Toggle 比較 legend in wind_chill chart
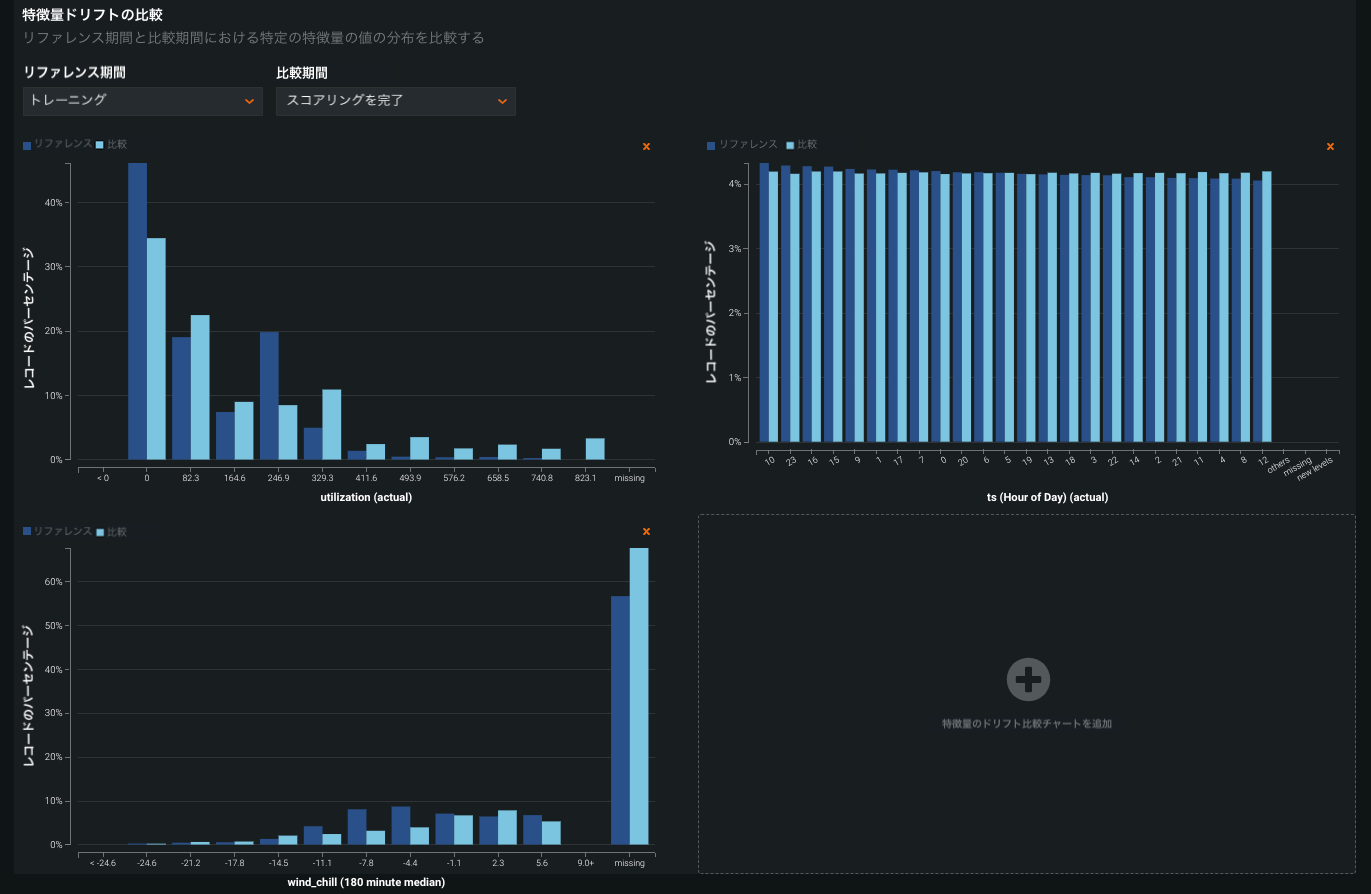 [x=112, y=532]
